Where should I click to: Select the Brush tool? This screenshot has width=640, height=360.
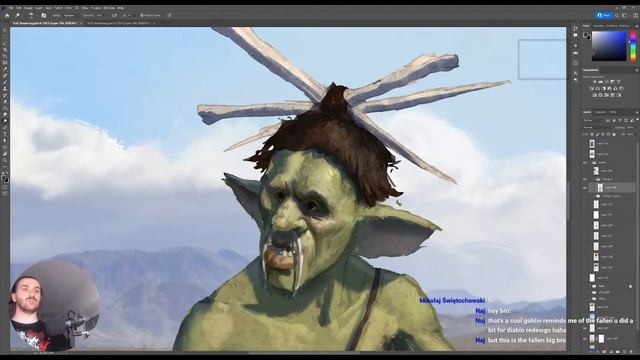(x=5, y=82)
